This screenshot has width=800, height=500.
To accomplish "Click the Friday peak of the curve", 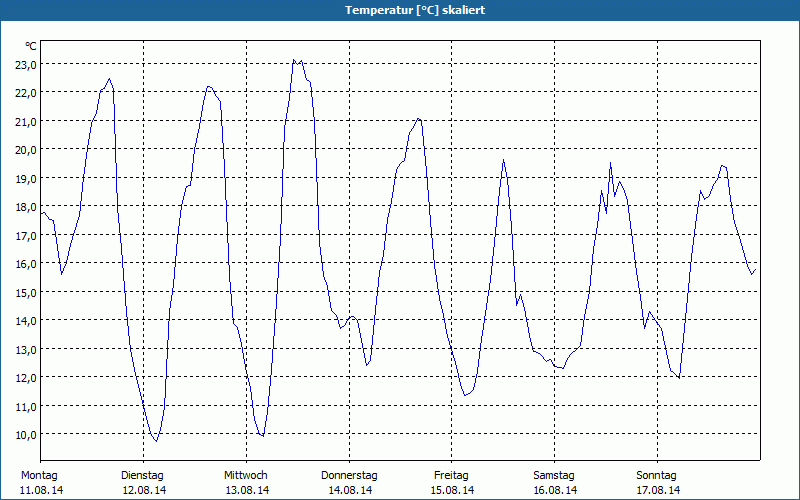I will (504, 160).
